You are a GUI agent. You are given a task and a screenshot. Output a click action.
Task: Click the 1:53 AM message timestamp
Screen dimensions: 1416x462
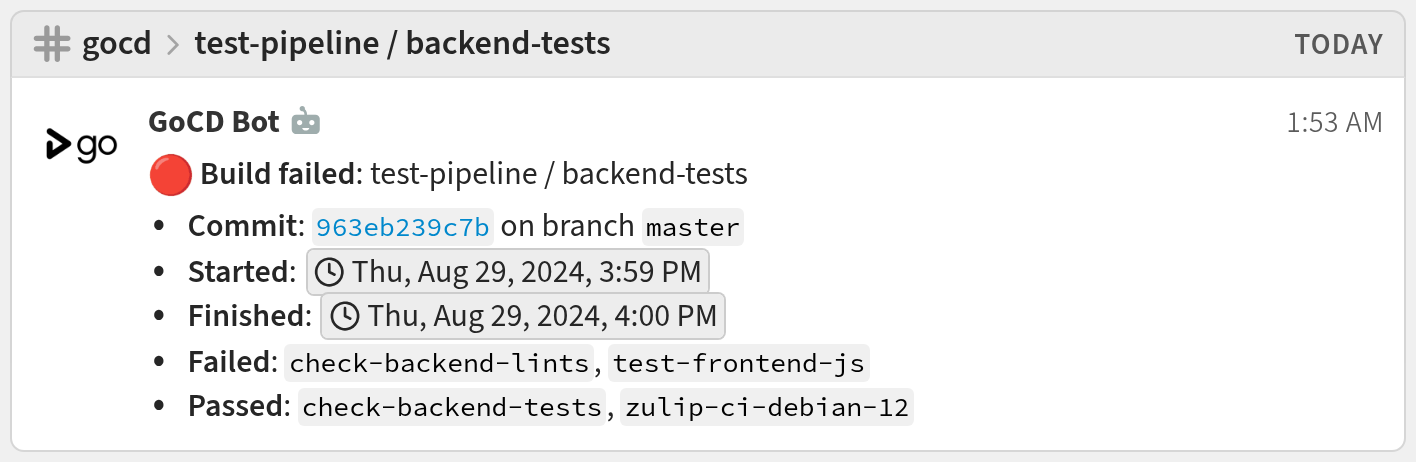(x=1334, y=123)
